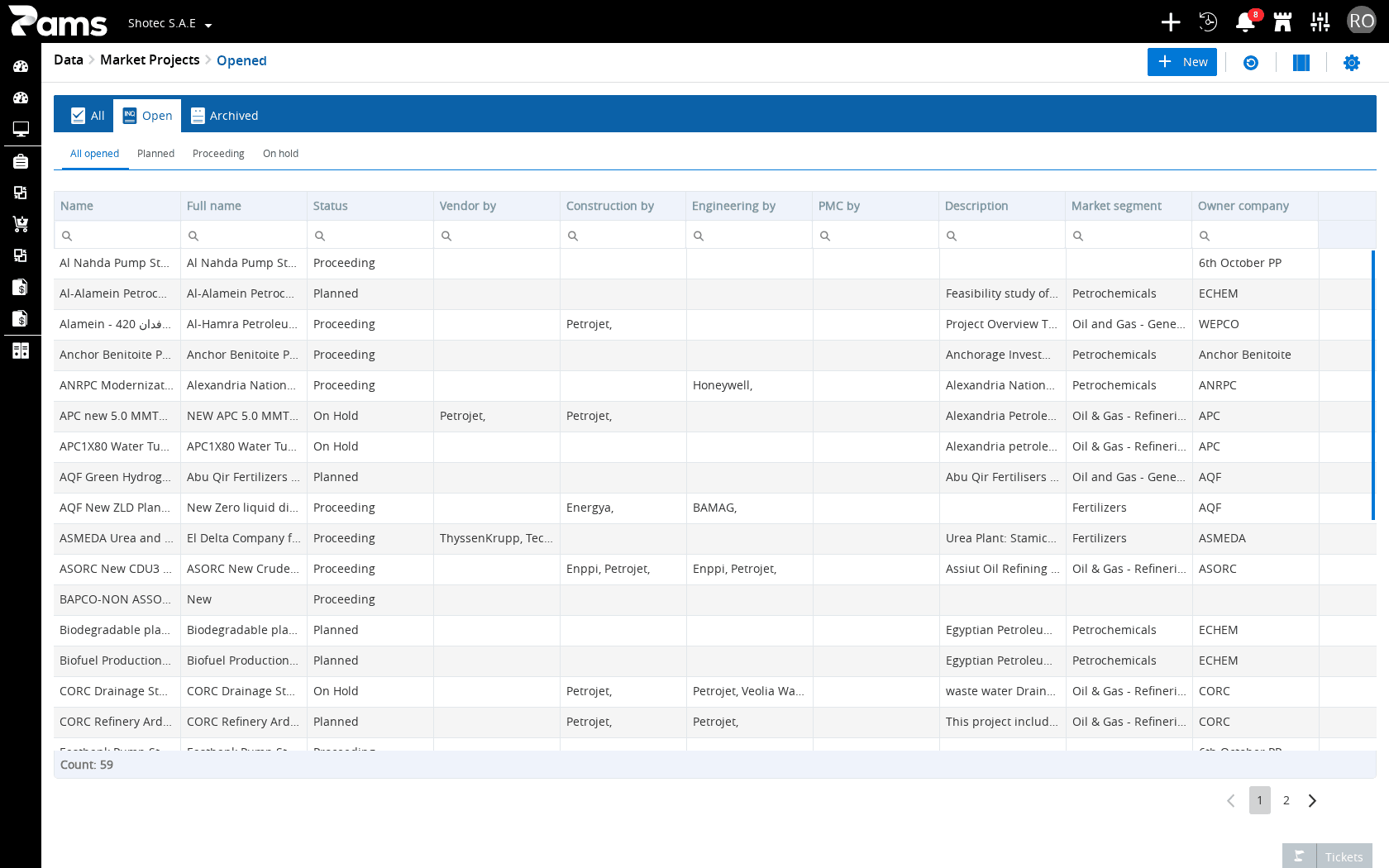Open the briefcase icon in sidebar
This screenshot has width=1389, height=868.
(x=21, y=161)
